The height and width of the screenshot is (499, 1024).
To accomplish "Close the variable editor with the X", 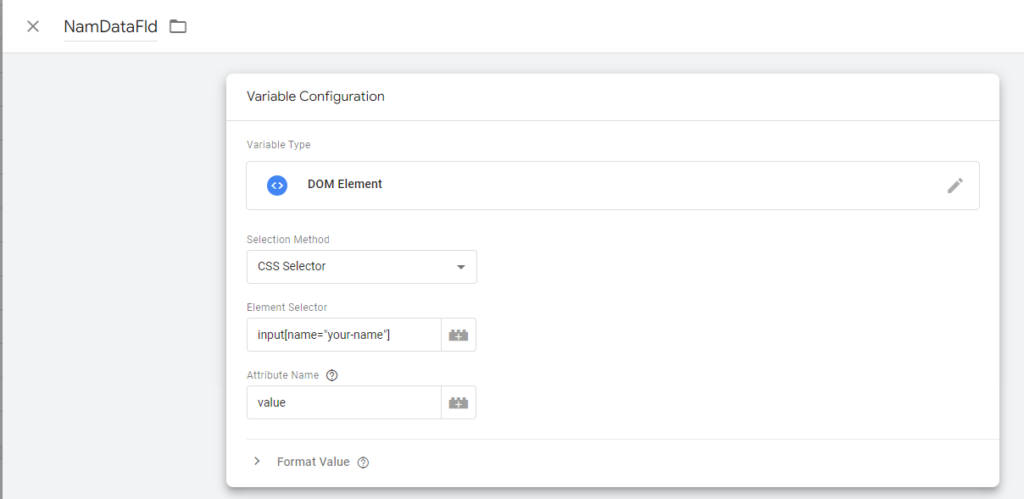I will point(33,26).
